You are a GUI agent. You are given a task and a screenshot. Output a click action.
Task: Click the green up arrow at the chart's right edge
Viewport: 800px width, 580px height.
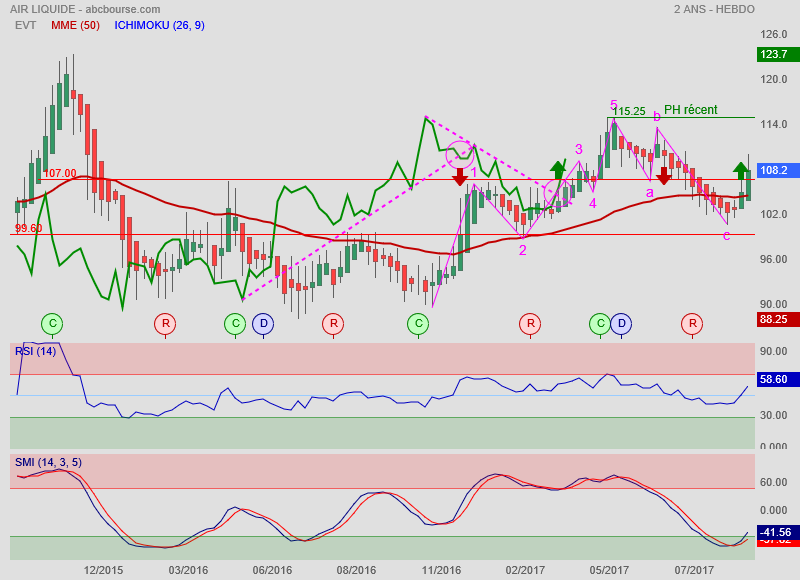[x=741, y=170]
